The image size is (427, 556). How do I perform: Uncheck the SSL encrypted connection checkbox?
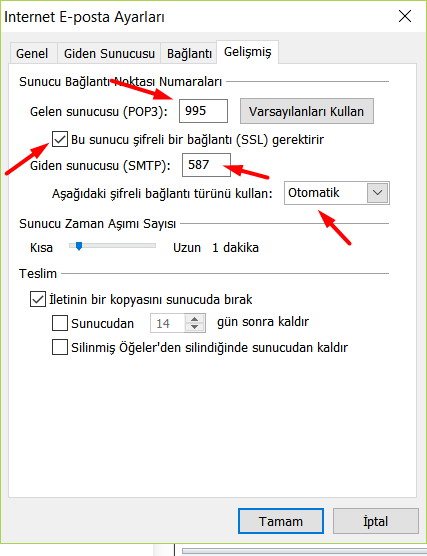point(60,139)
